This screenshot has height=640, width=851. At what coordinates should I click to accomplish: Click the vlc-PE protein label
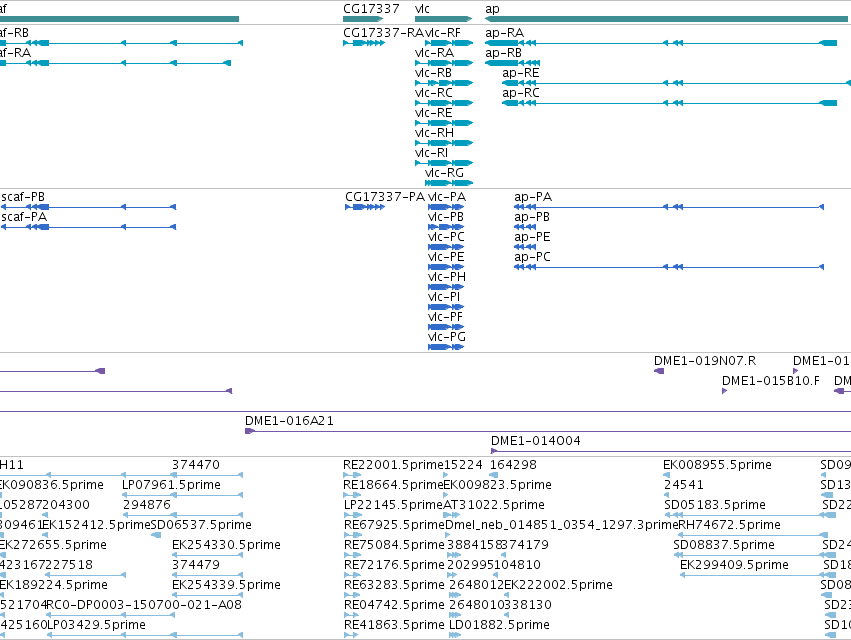point(446,257)
